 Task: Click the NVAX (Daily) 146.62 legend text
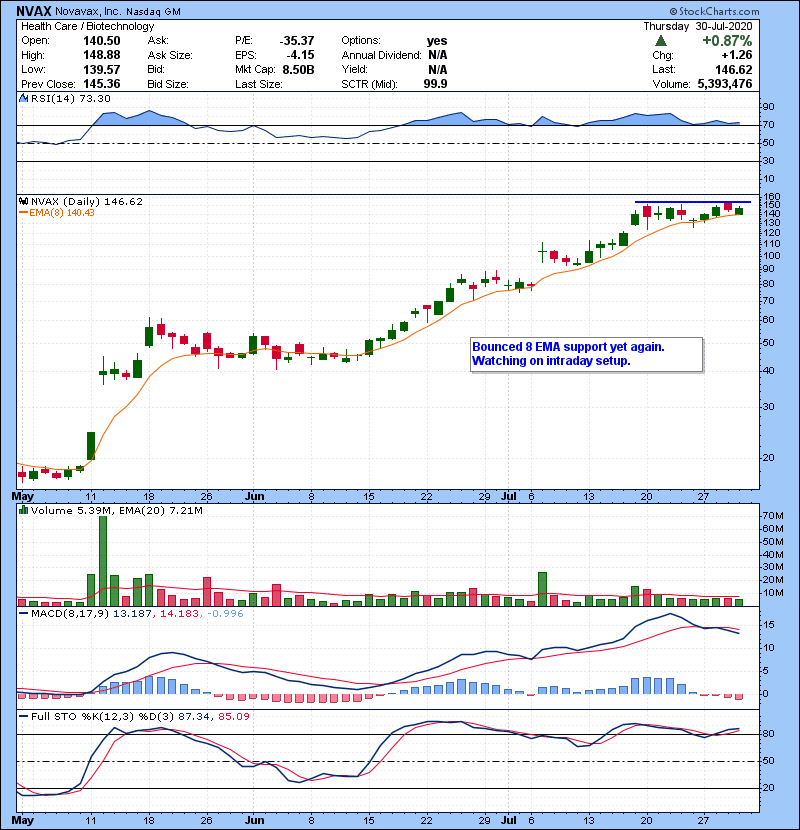coord(87,201)
